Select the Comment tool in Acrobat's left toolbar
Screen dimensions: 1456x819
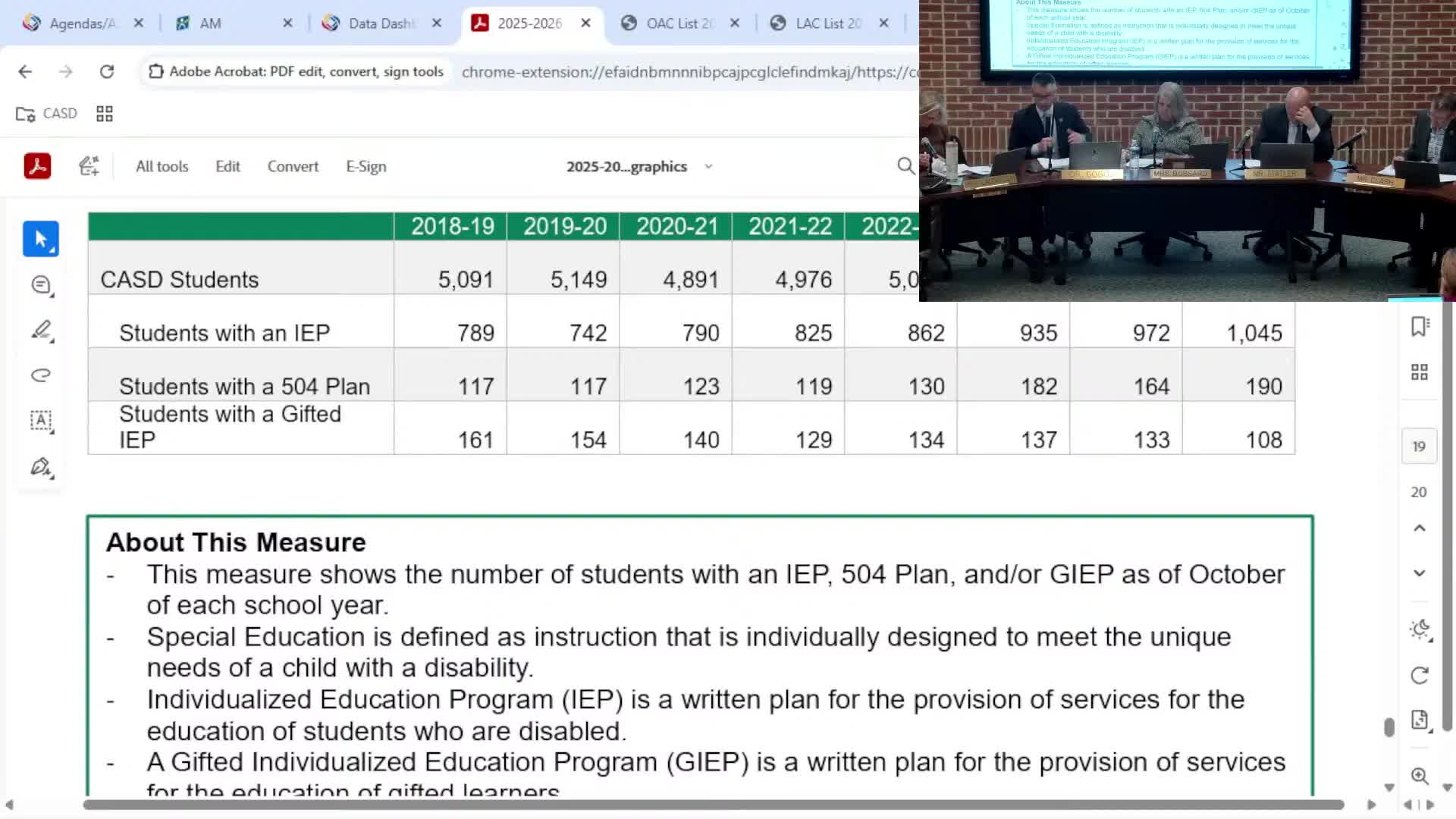[x=40, y=284]
